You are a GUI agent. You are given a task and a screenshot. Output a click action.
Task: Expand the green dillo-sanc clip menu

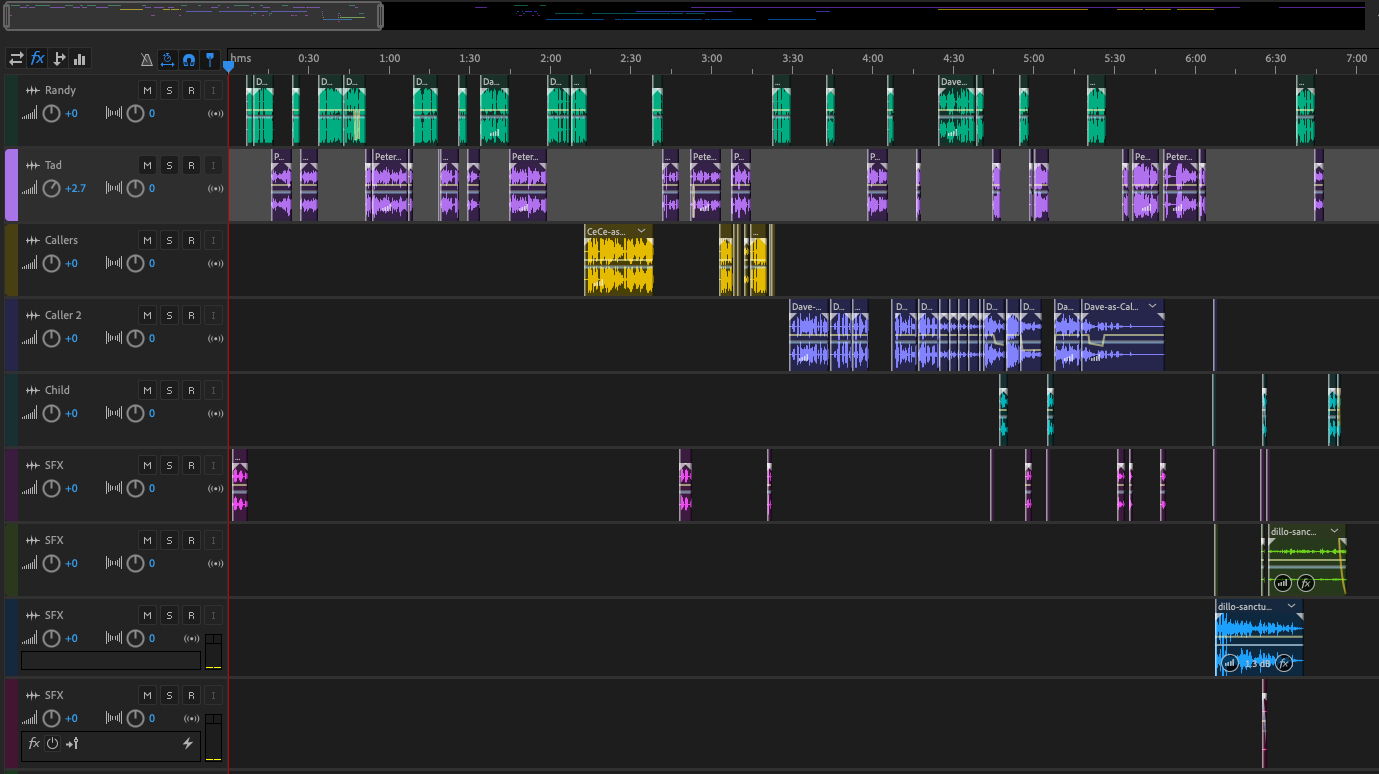(1335, 531)
